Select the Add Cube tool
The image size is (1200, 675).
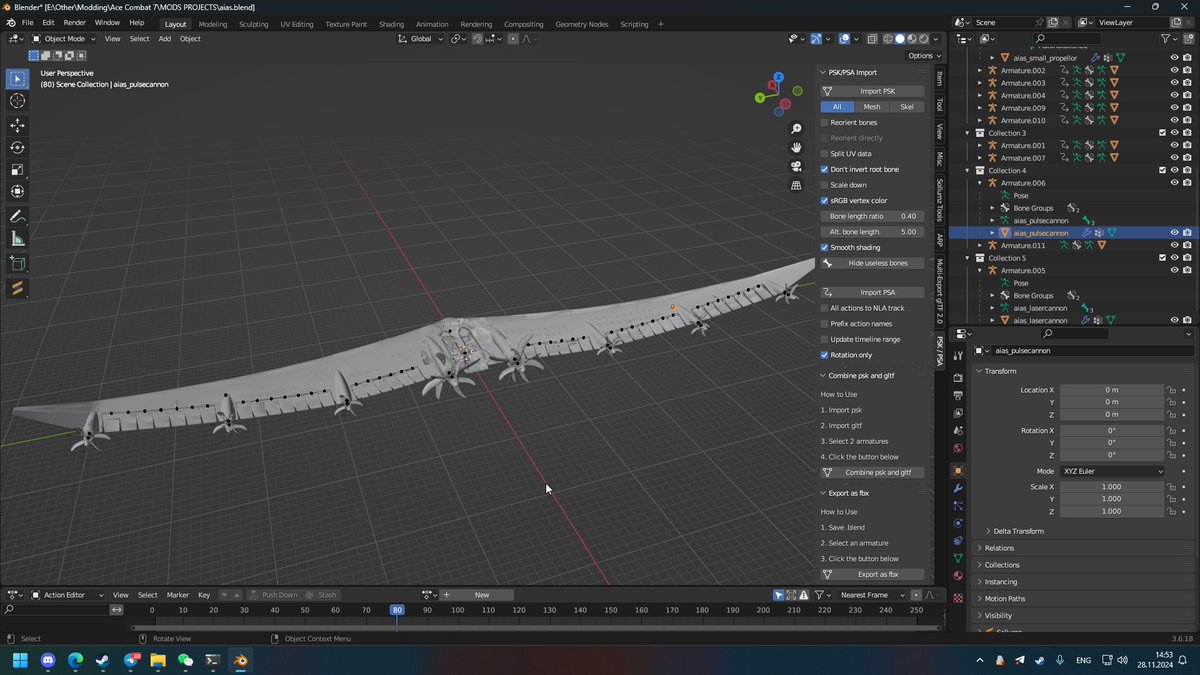[x=18, y=264]
